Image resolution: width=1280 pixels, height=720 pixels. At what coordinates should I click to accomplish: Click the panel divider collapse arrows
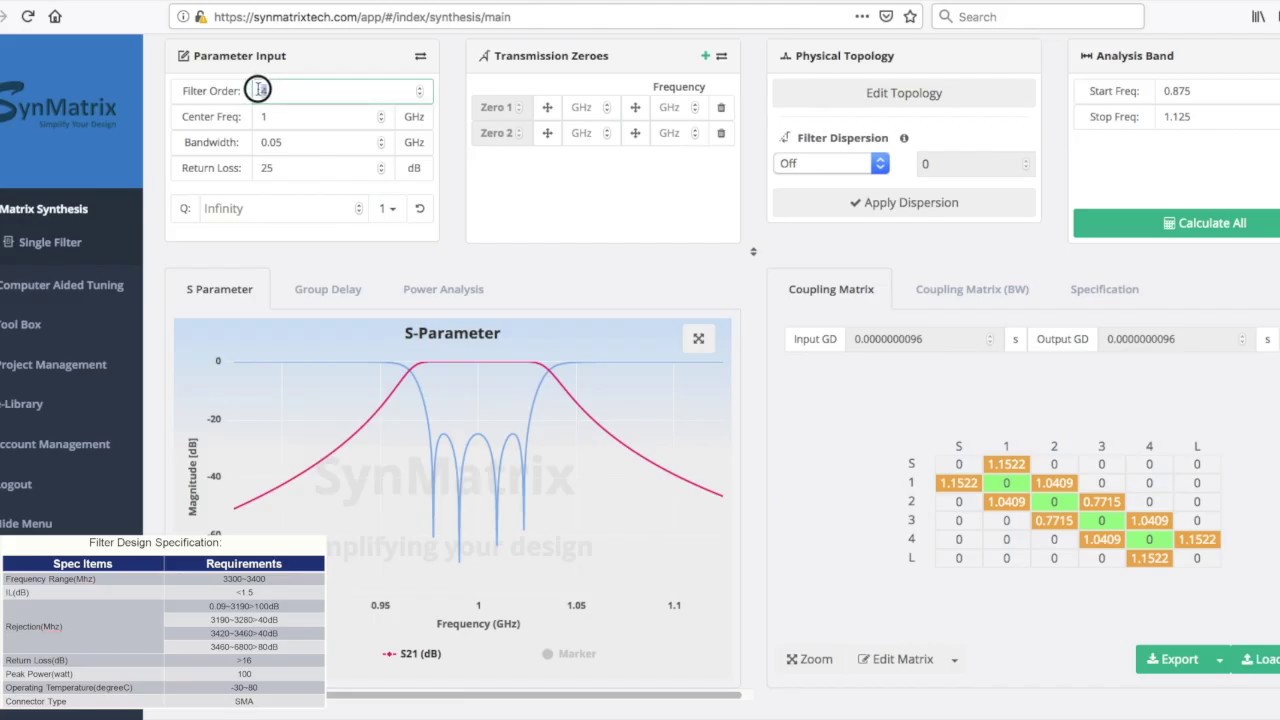point(753,252)
